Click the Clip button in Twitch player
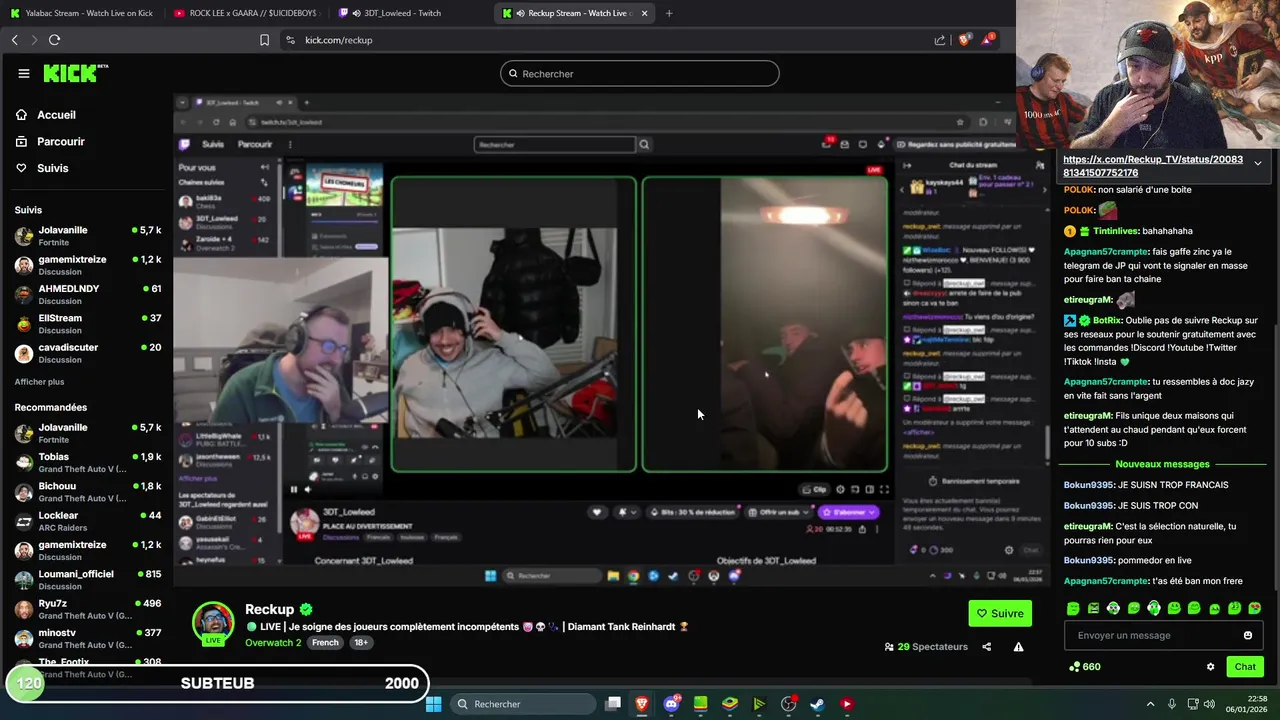This screenshot has height=720, width=1280. 813,489
